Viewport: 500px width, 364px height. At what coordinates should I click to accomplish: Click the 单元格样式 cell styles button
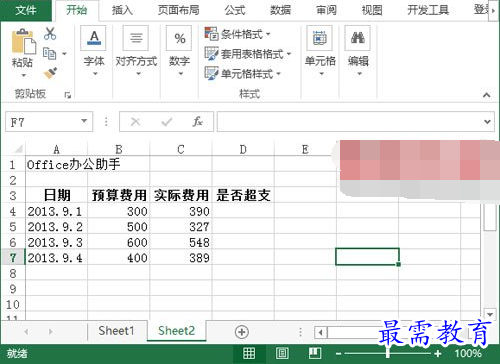[x=243, y=73]
